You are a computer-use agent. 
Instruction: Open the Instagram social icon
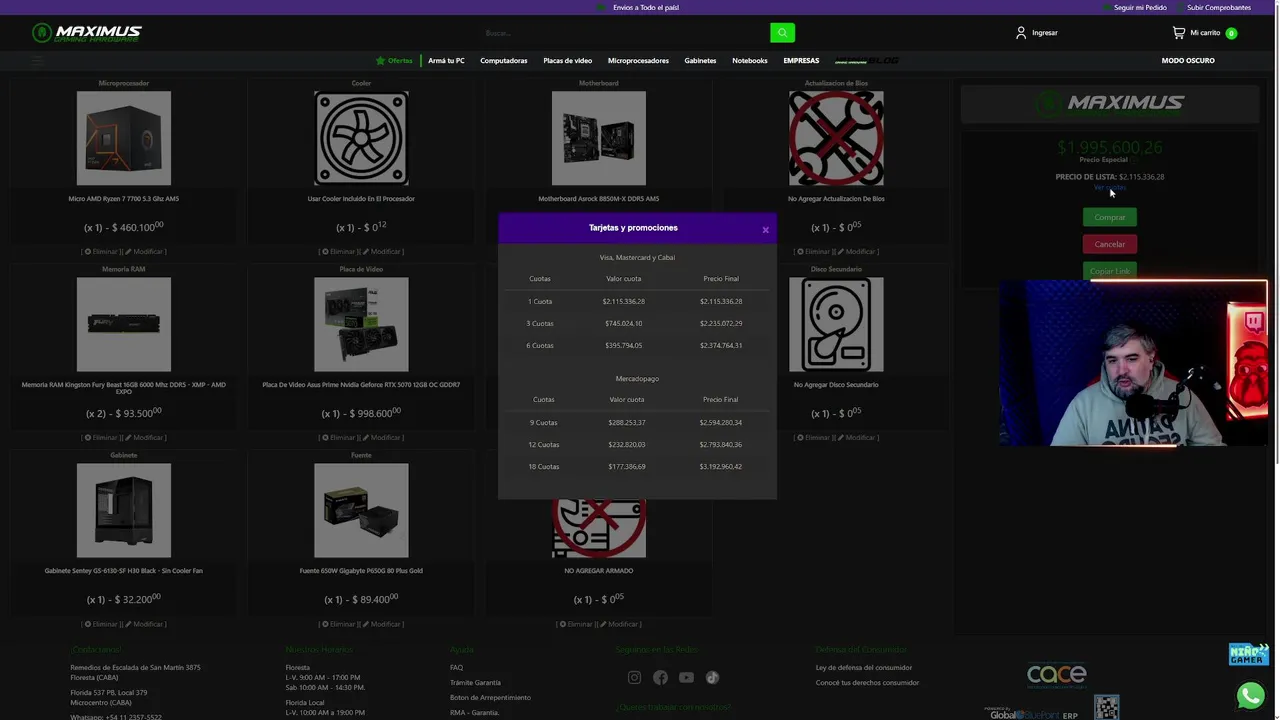(634, 677)
